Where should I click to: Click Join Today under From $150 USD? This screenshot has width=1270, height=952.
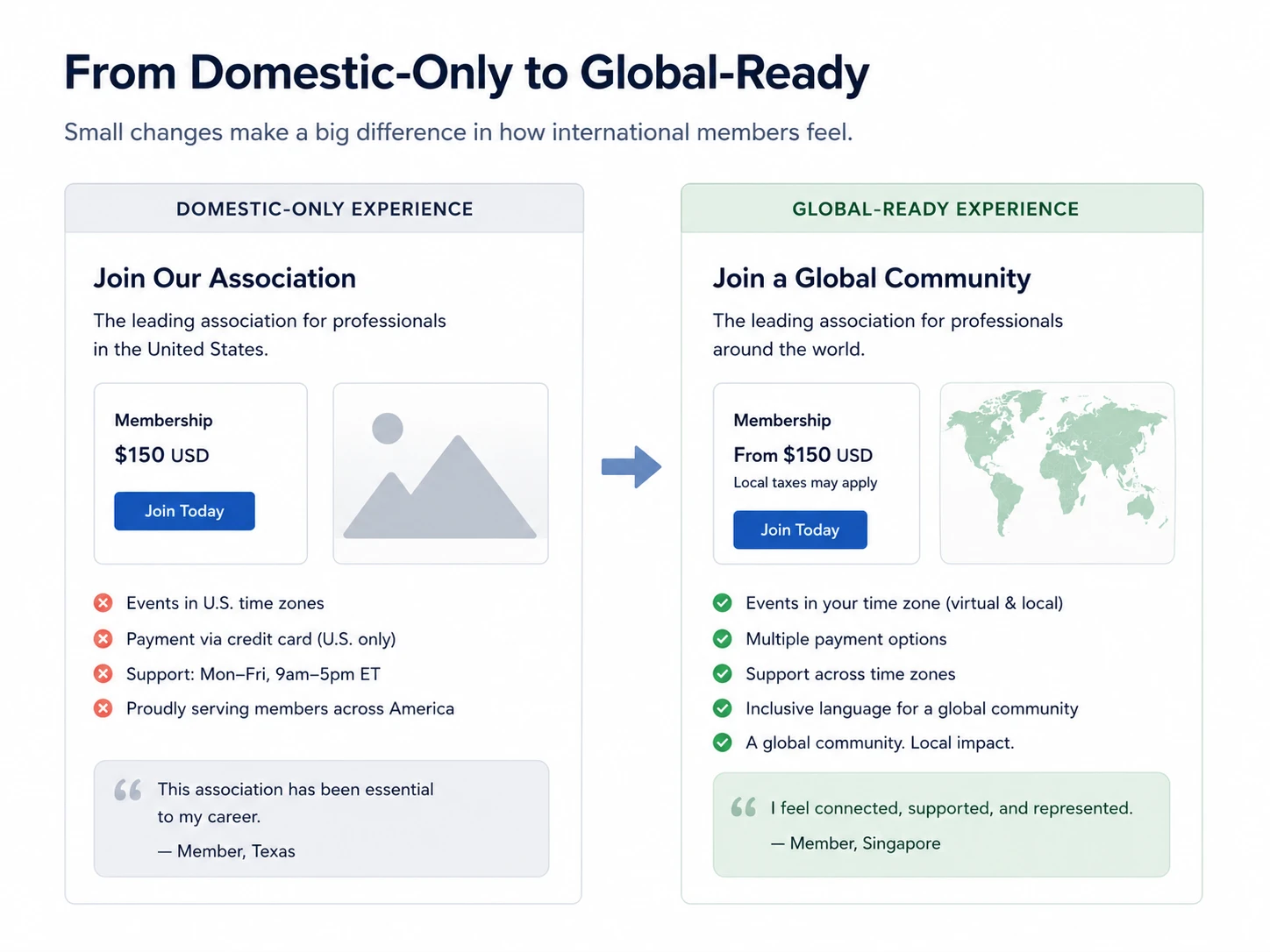click(800, 529)
